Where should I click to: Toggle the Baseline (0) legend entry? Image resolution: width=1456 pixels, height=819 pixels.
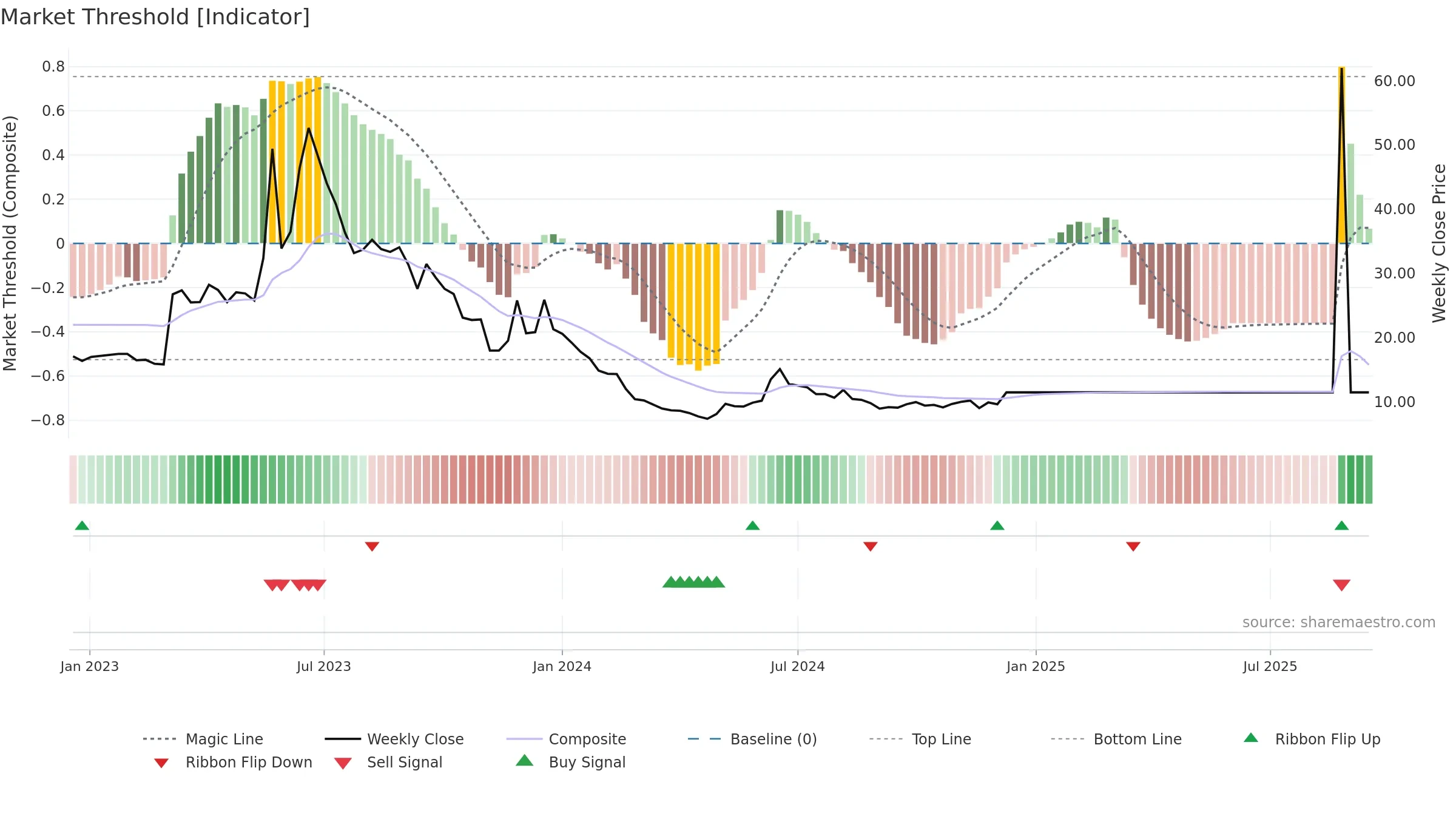752,739
